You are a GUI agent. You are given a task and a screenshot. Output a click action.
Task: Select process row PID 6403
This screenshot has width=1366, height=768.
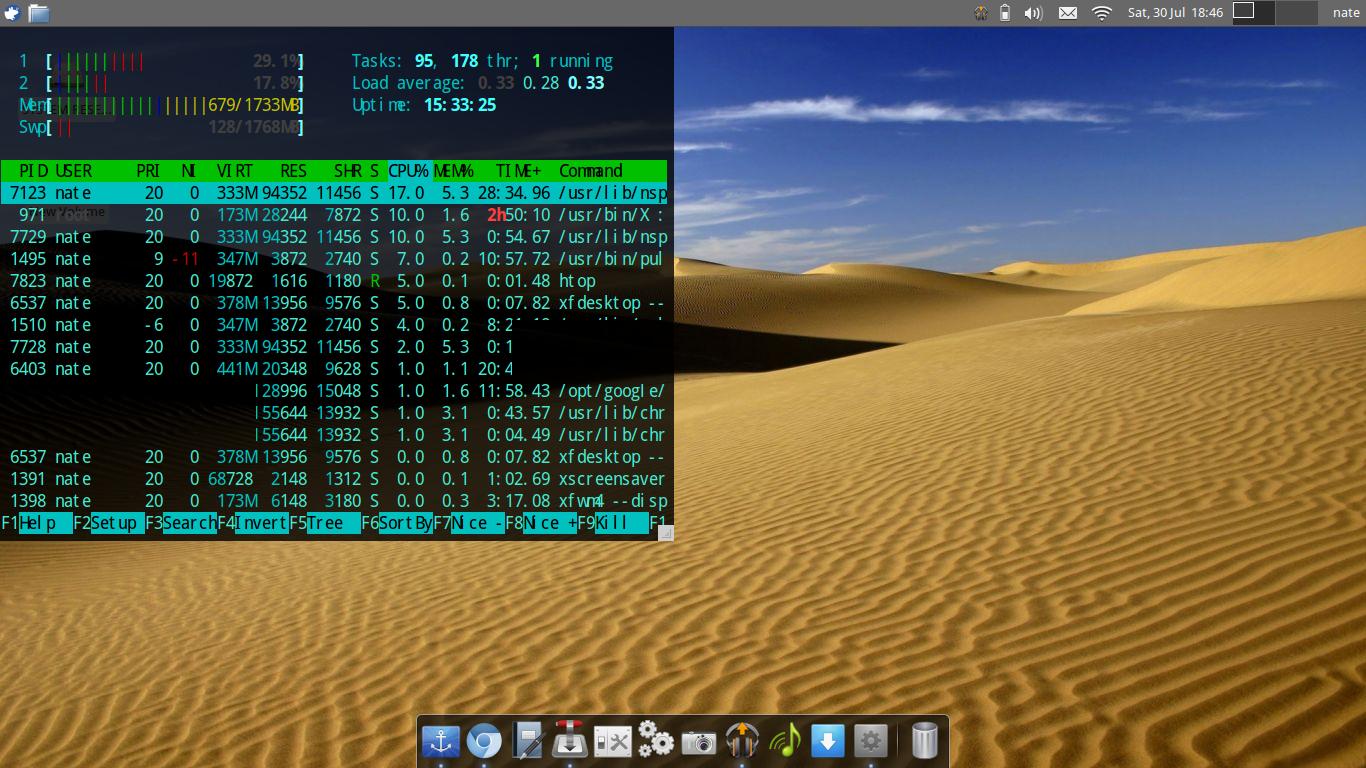pos(334,369)
